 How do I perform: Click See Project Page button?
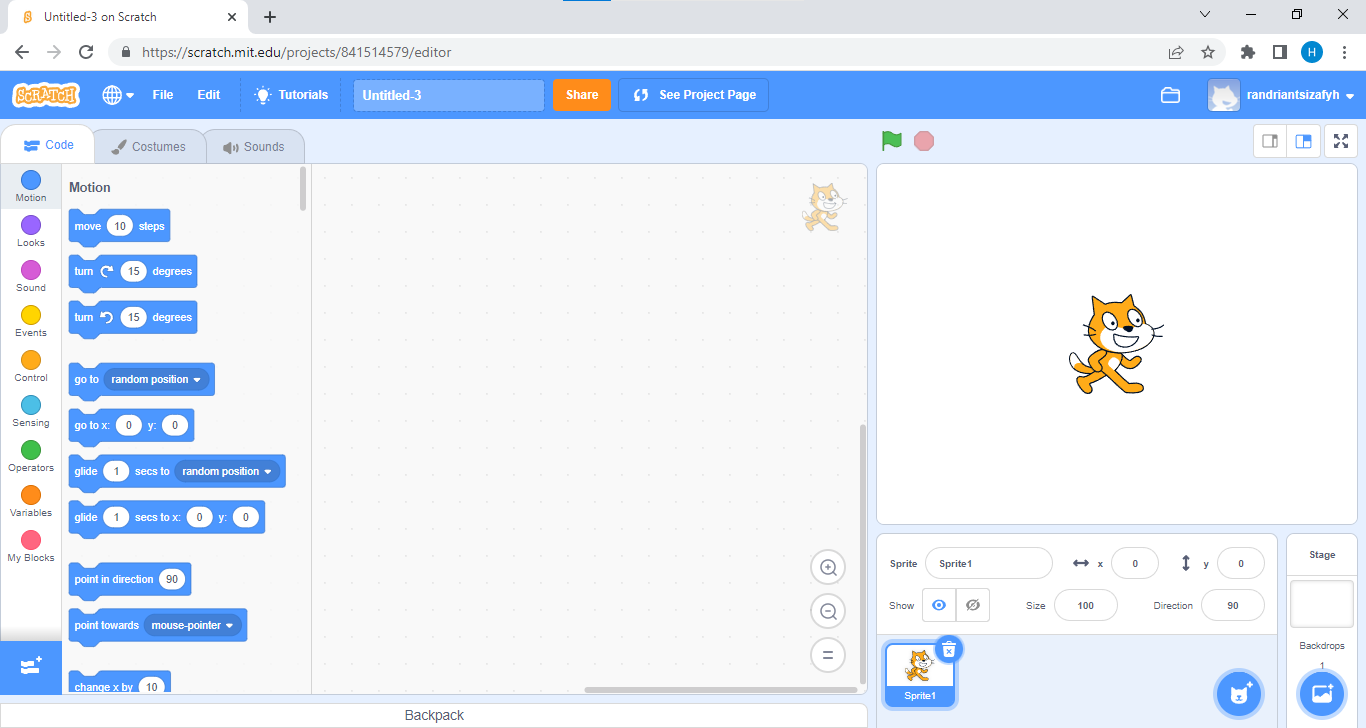[694, 95]
